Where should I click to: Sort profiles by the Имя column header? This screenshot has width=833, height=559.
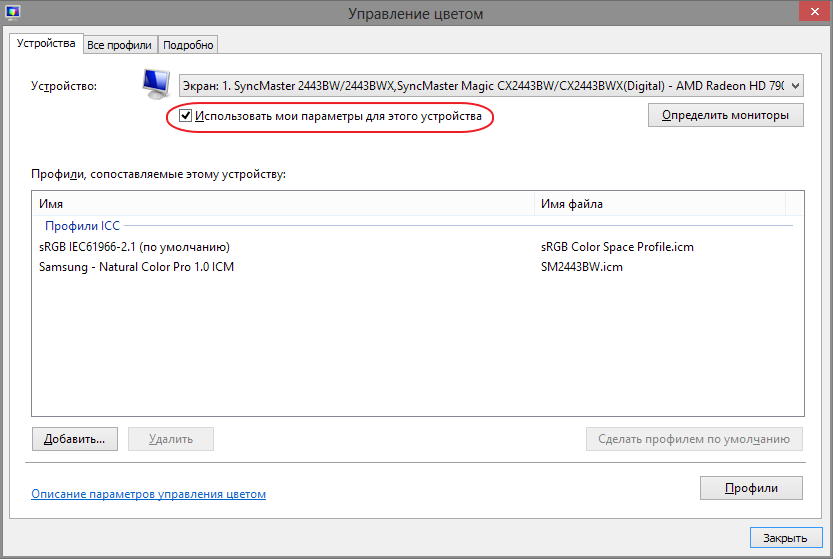283,204
